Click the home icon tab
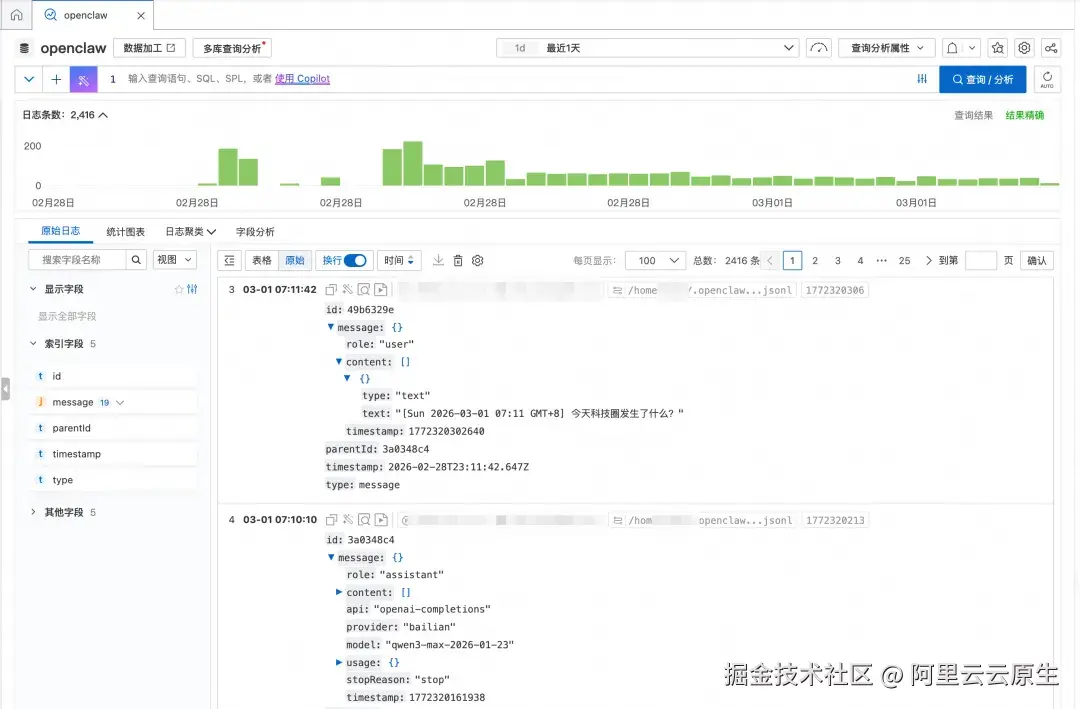 [17, 14]
